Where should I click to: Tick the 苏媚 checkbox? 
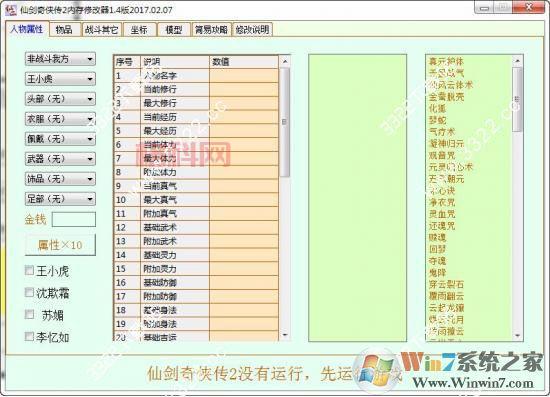(x=29, y=314)
